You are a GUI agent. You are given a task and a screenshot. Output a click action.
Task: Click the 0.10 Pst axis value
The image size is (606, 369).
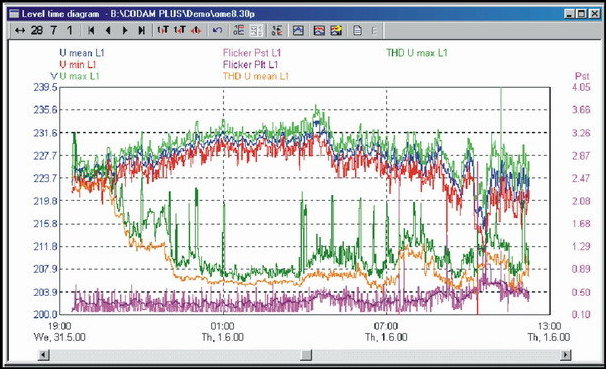581,315
